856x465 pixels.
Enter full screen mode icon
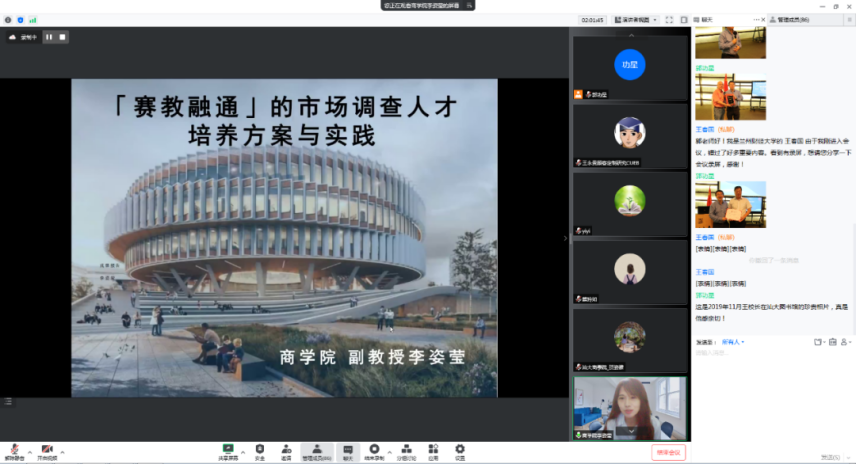click(671, 19)
